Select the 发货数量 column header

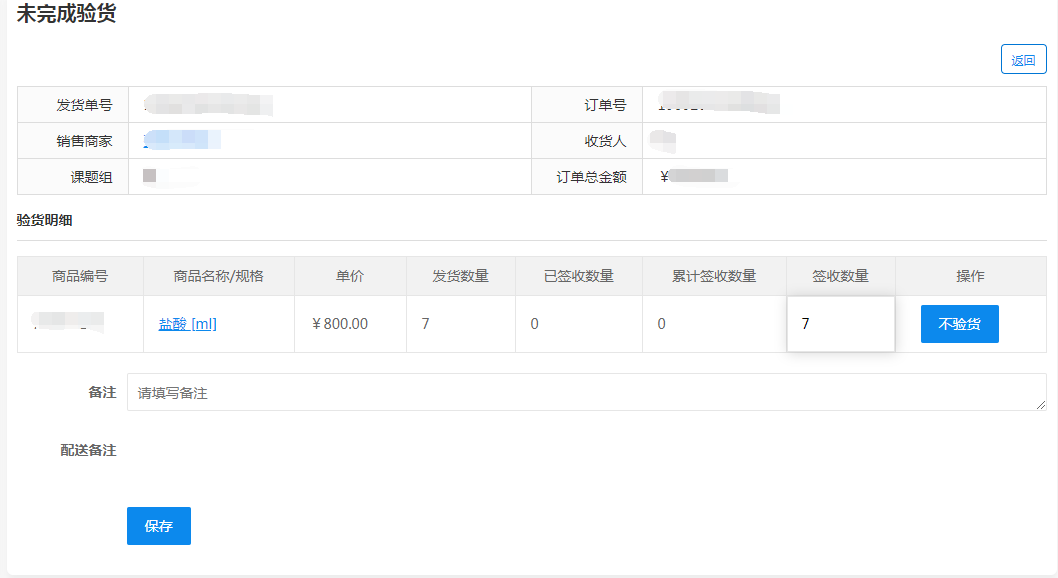coord(460,276)
